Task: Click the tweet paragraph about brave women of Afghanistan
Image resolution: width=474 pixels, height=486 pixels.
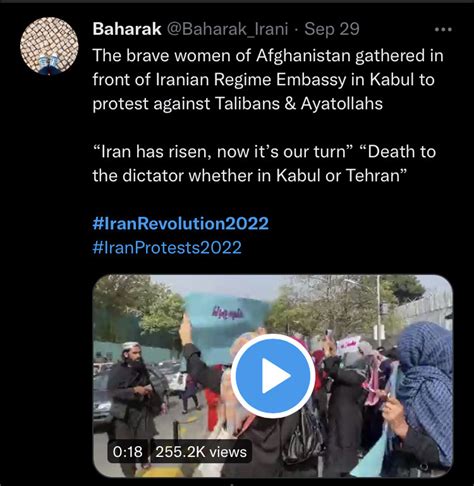Action: pyautogui.click(x=268, y=80)
